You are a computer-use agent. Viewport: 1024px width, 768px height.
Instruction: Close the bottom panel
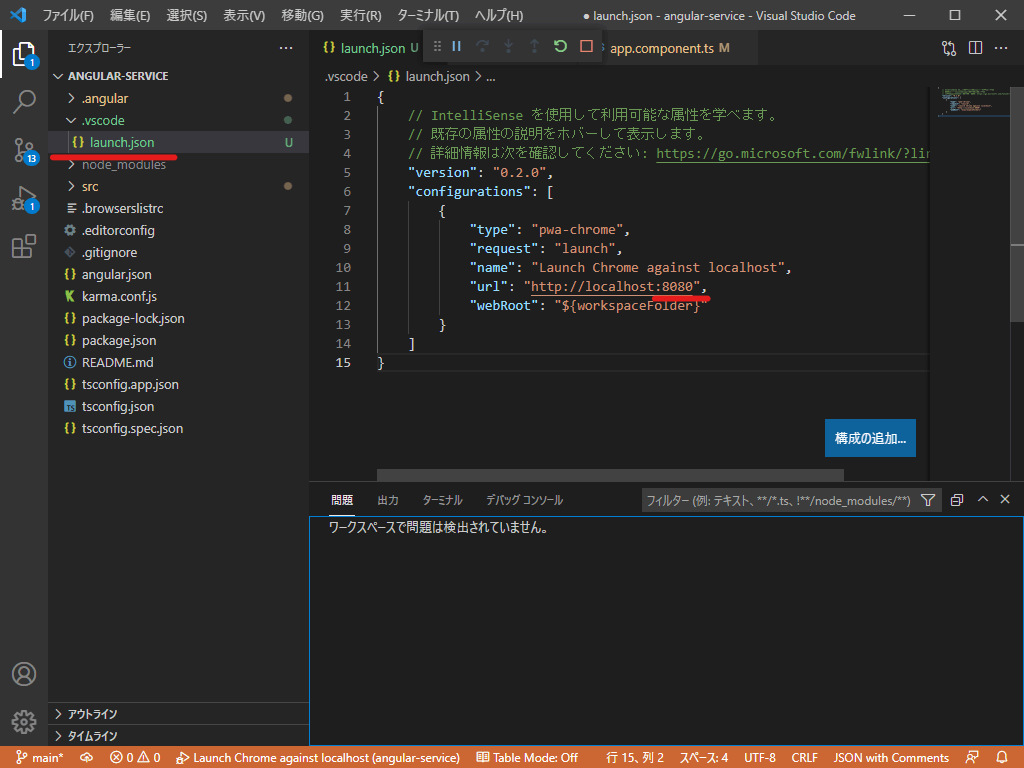pos(1005,500)
